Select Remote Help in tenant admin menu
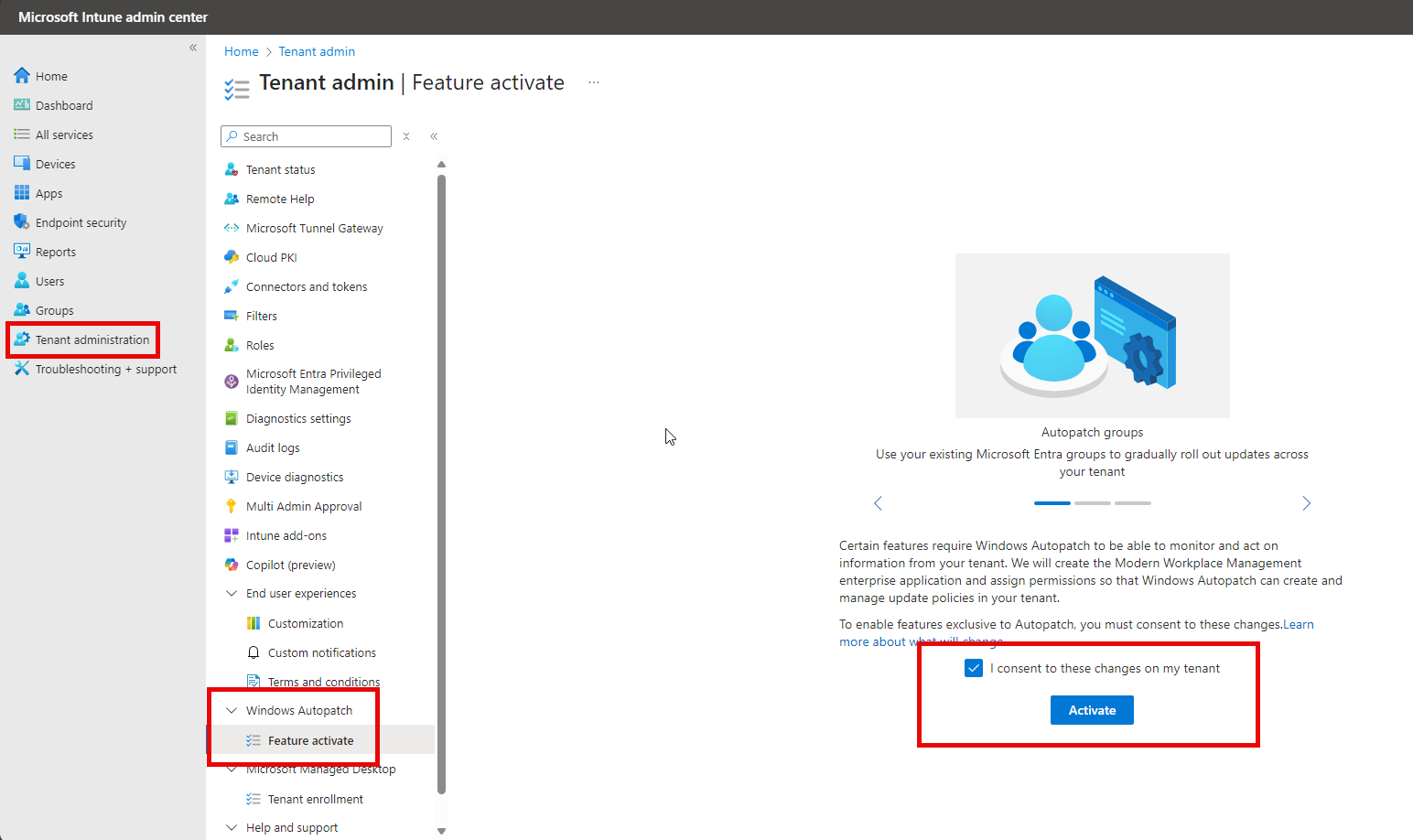1413x840 pixels. (279, 199)
